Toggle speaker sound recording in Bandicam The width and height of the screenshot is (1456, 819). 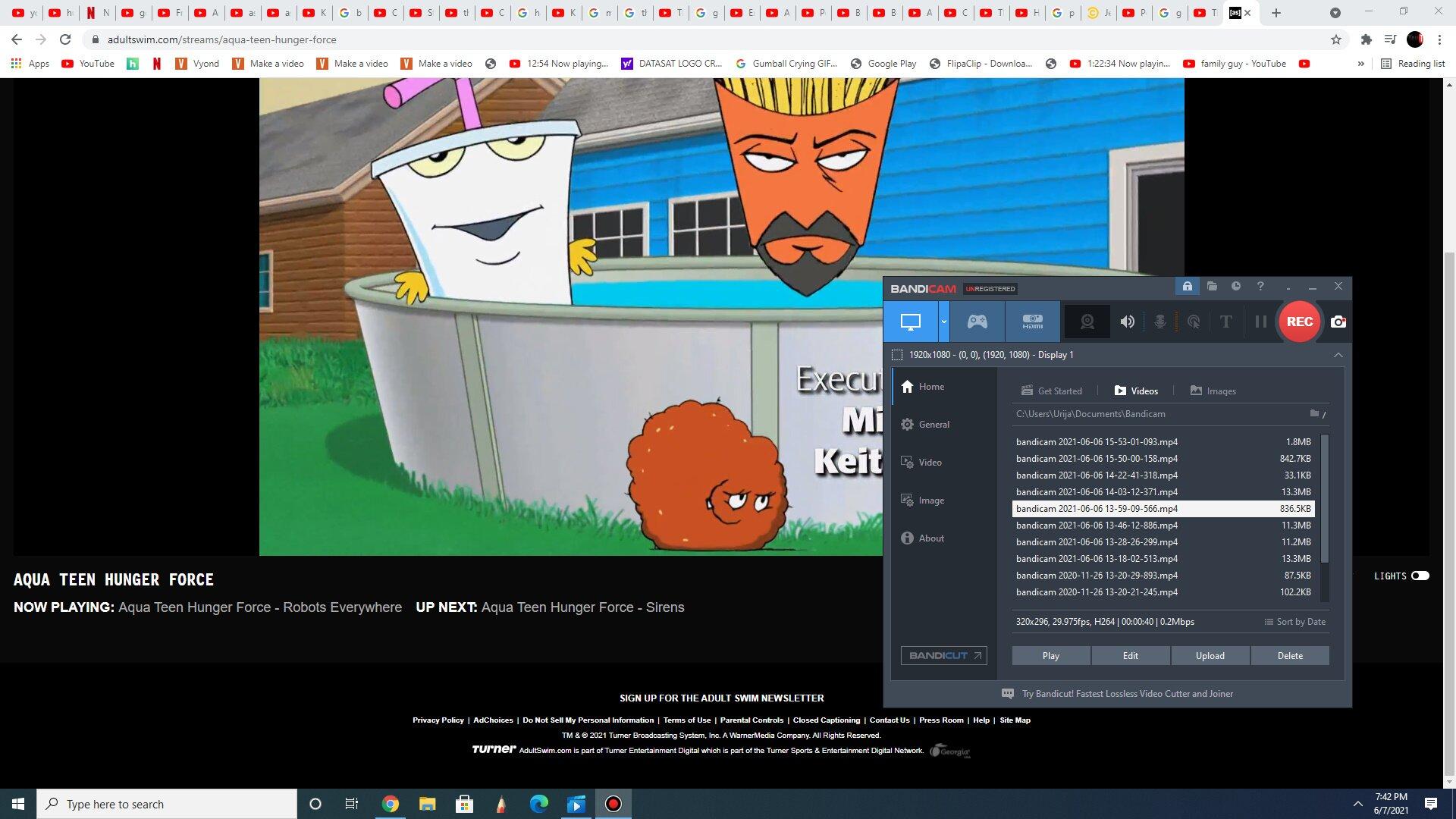(1128, 322)
